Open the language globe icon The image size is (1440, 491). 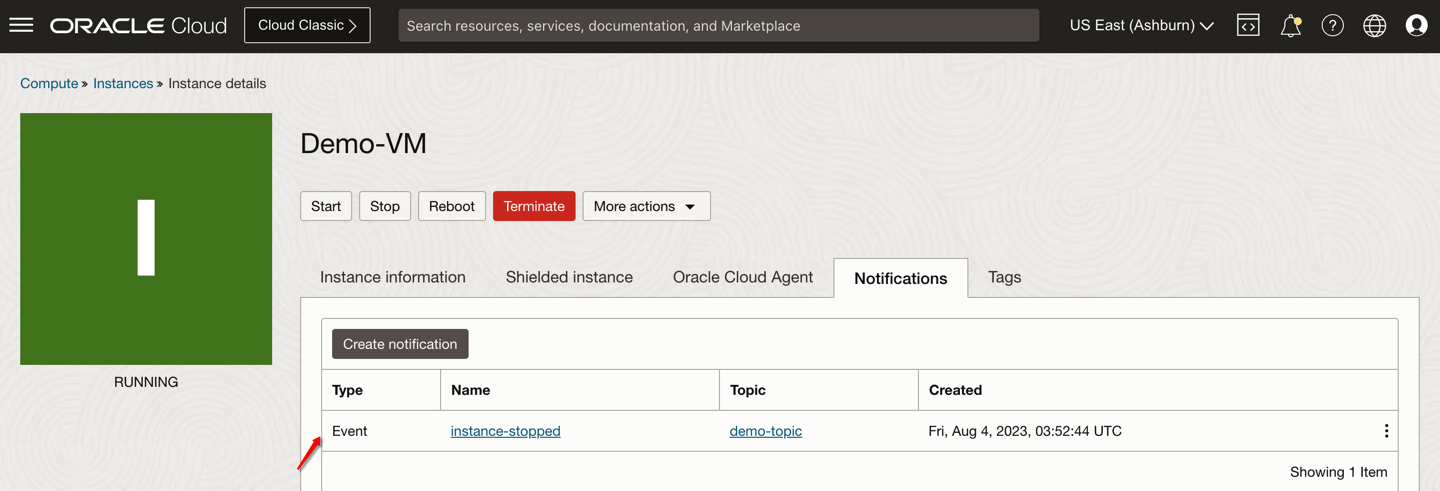pyautogui.click(x=1375, y=26)
